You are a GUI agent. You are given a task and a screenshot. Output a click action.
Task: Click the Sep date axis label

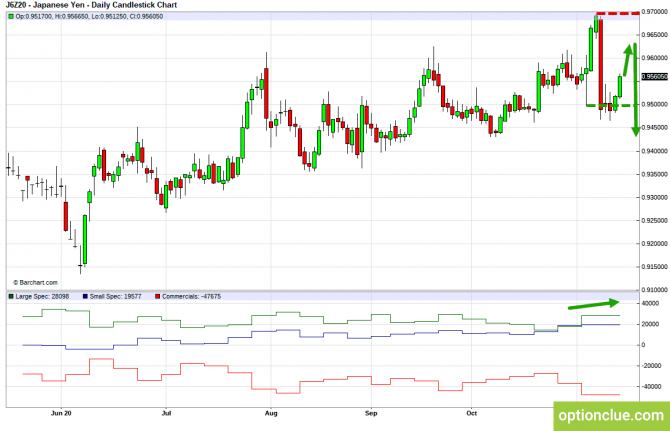(x=371, y=413)
